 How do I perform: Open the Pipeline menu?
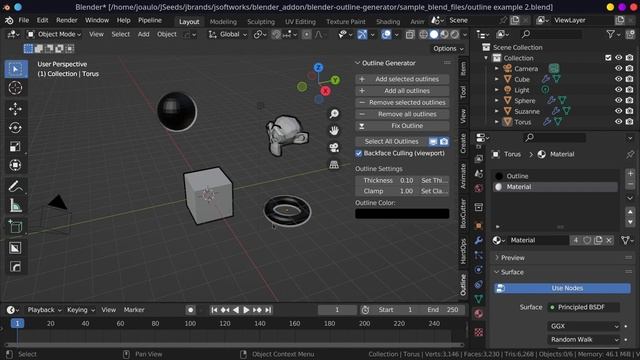pyautogui.click(x=149, y=20)
